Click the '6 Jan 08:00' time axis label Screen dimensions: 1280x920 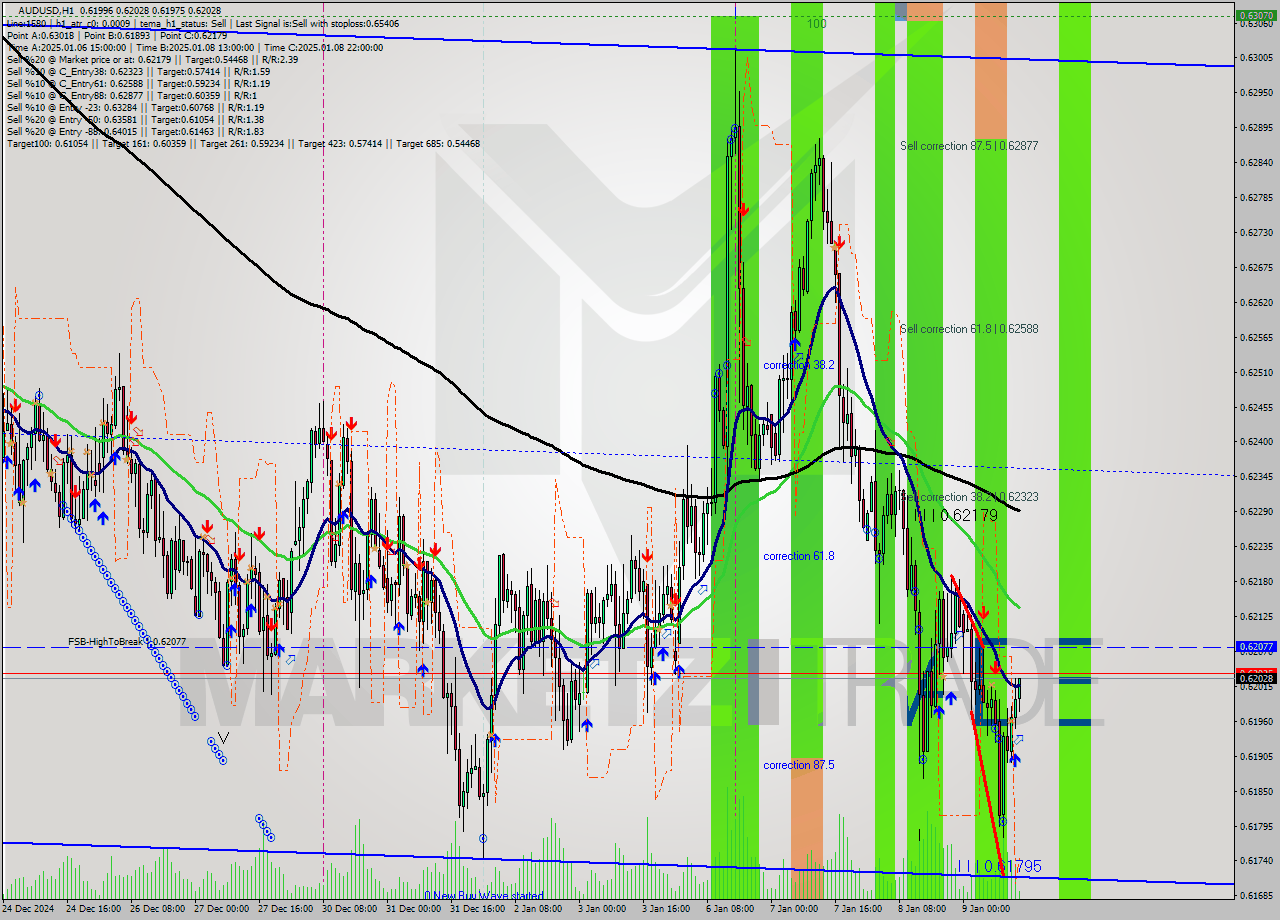pos(730,909)
